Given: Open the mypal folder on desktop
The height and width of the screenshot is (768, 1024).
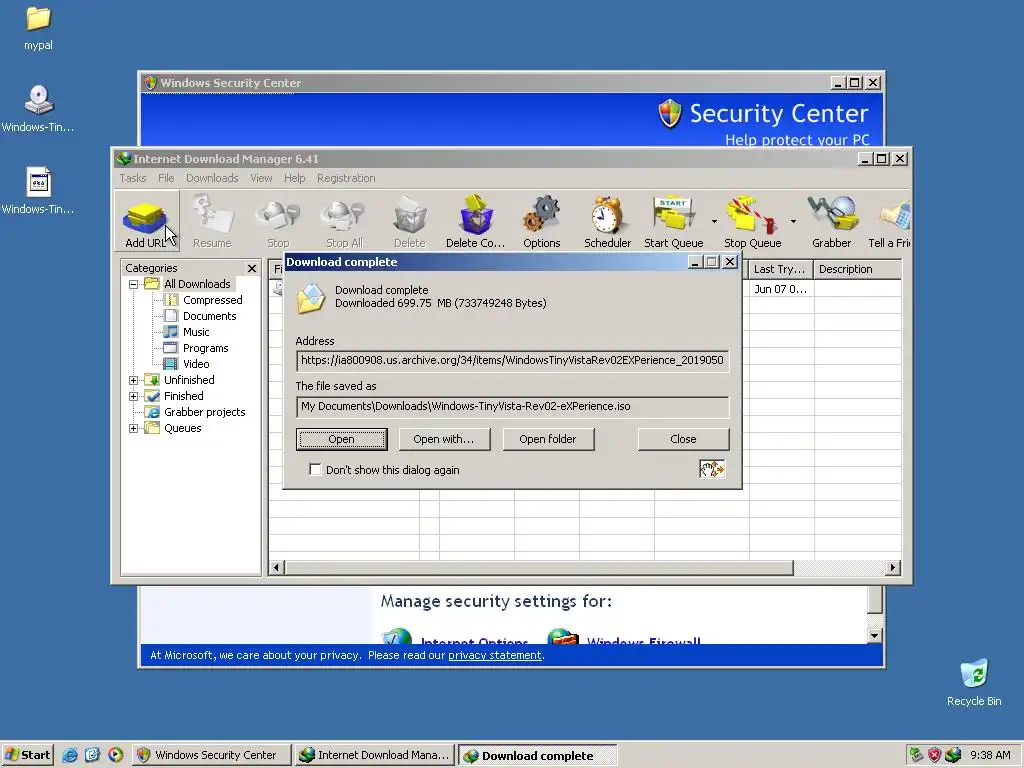Looking at the screenshot, I should (38, 27).
